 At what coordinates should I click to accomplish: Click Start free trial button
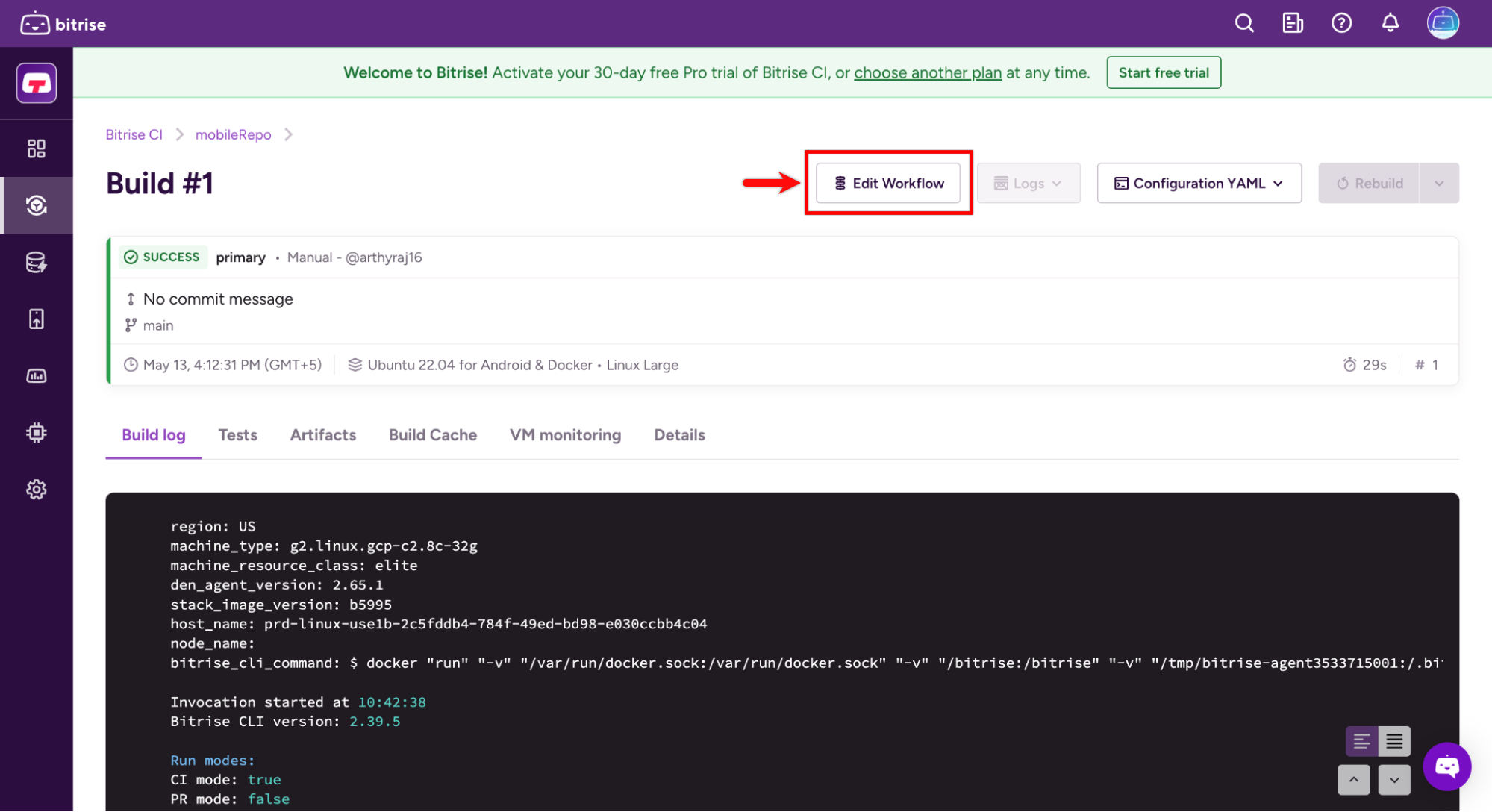[1164, 72]
